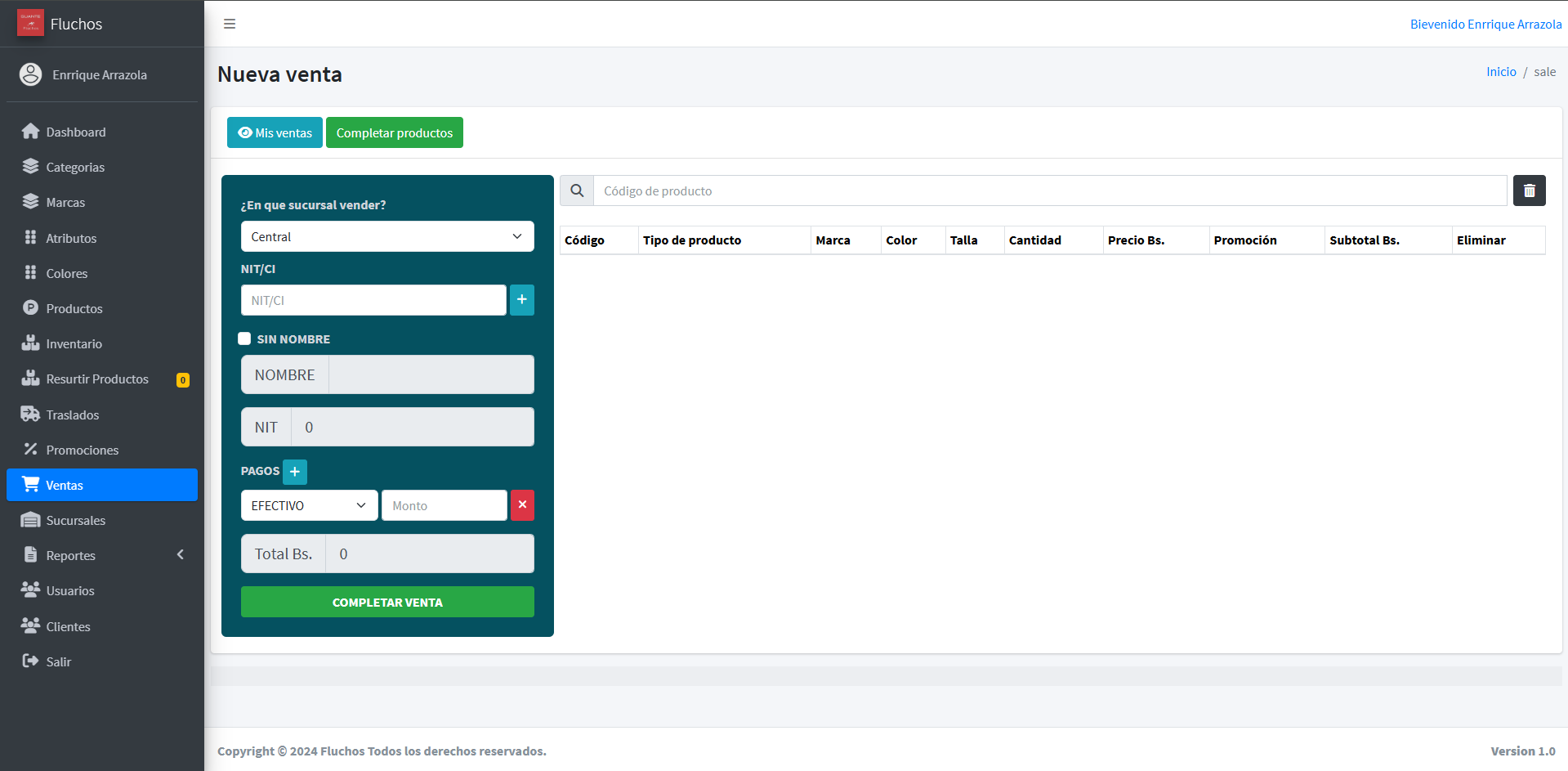The height and width of the screenshot is (771, 1568).
Task: Open the EFECTIVO payment method dropdown
Action: tap(309, 505)
